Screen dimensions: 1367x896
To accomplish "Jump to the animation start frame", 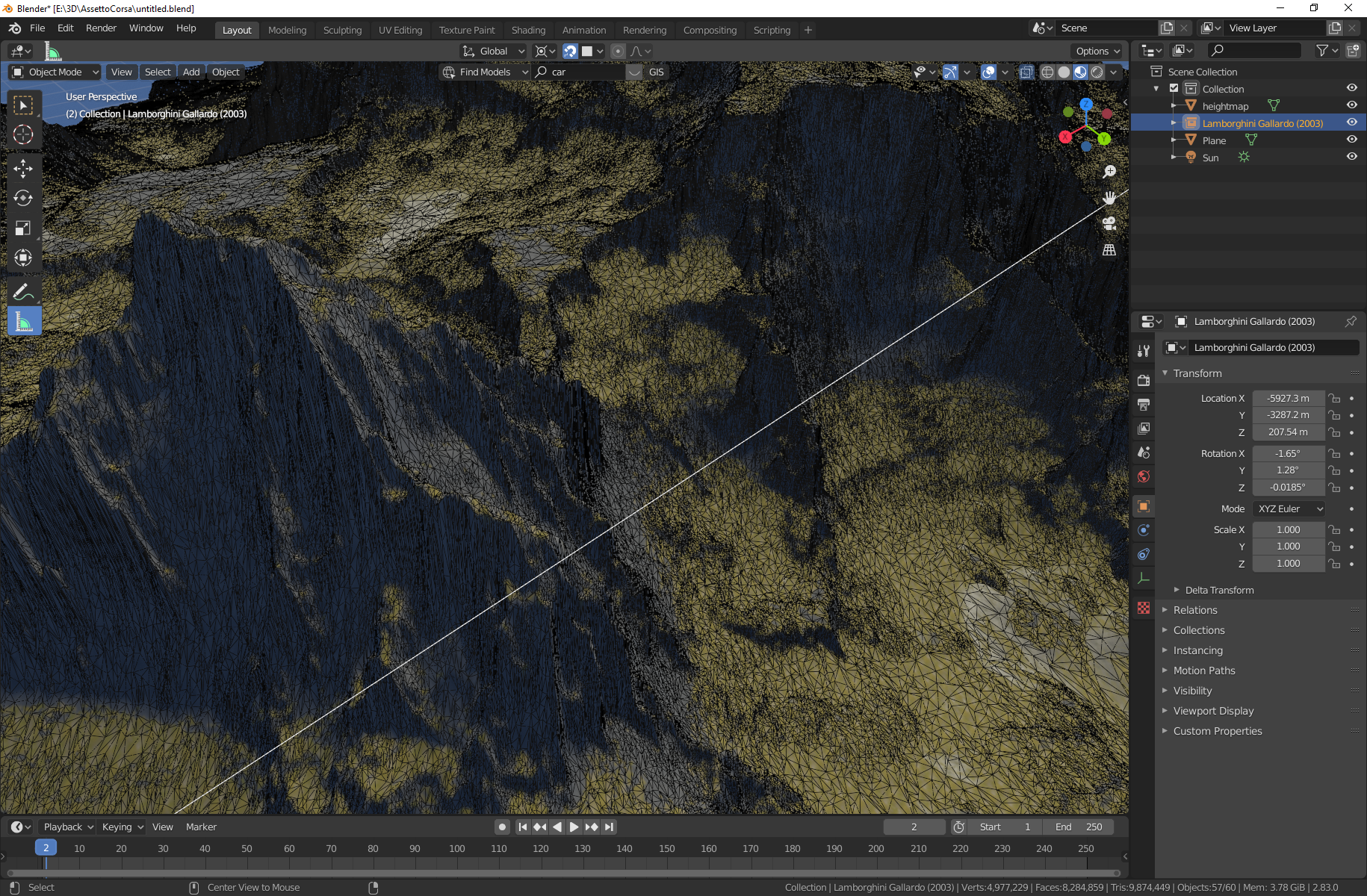I will 523,827.
